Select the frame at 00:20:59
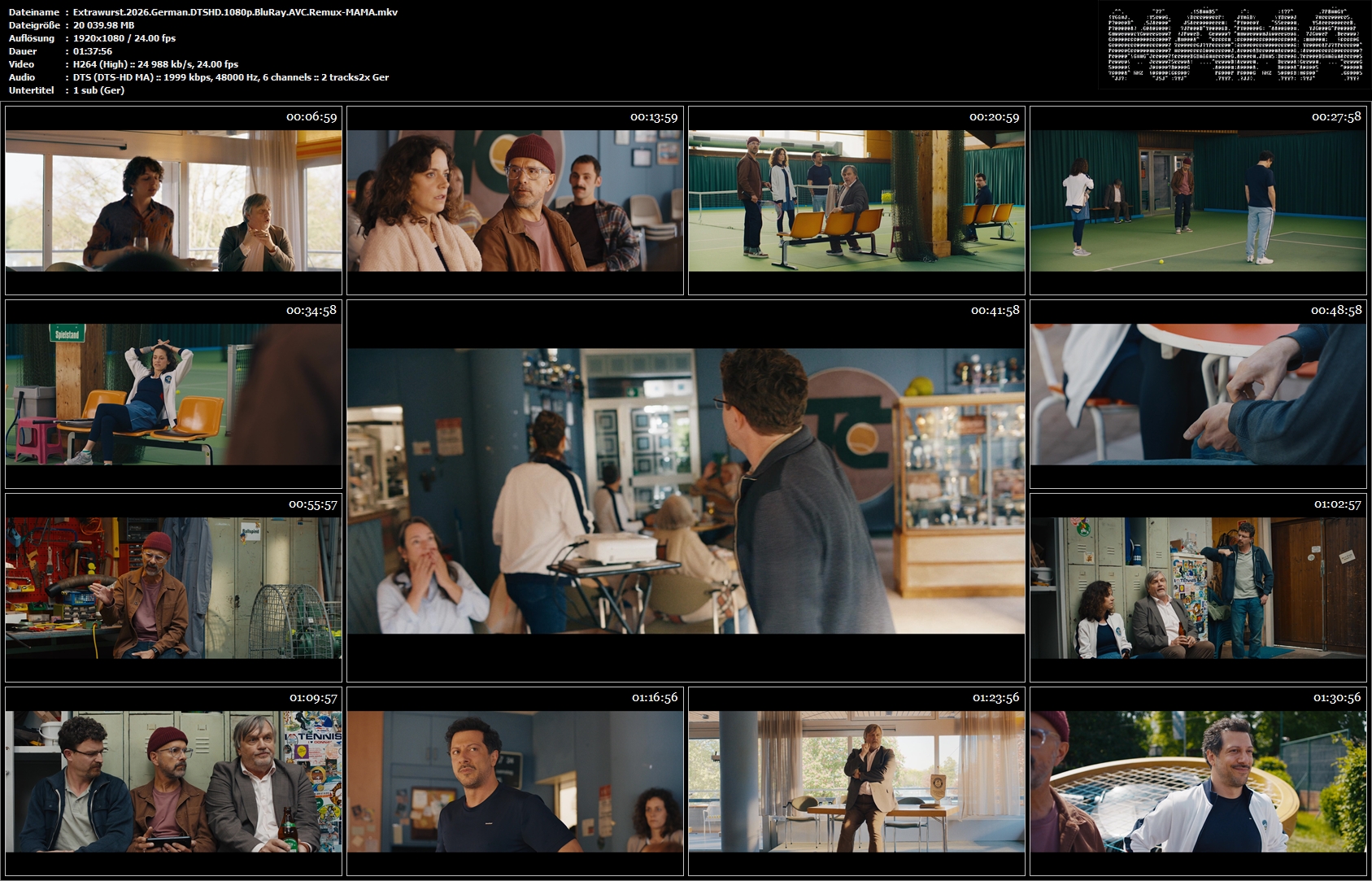Image resolution: width=1372 pixels, height=881 pixels. tap(856, 200)
